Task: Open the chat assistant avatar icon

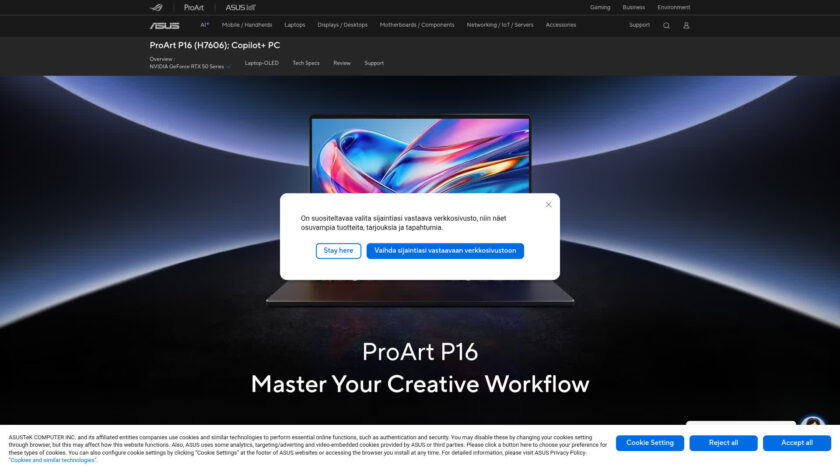Action: coord(813,427)
